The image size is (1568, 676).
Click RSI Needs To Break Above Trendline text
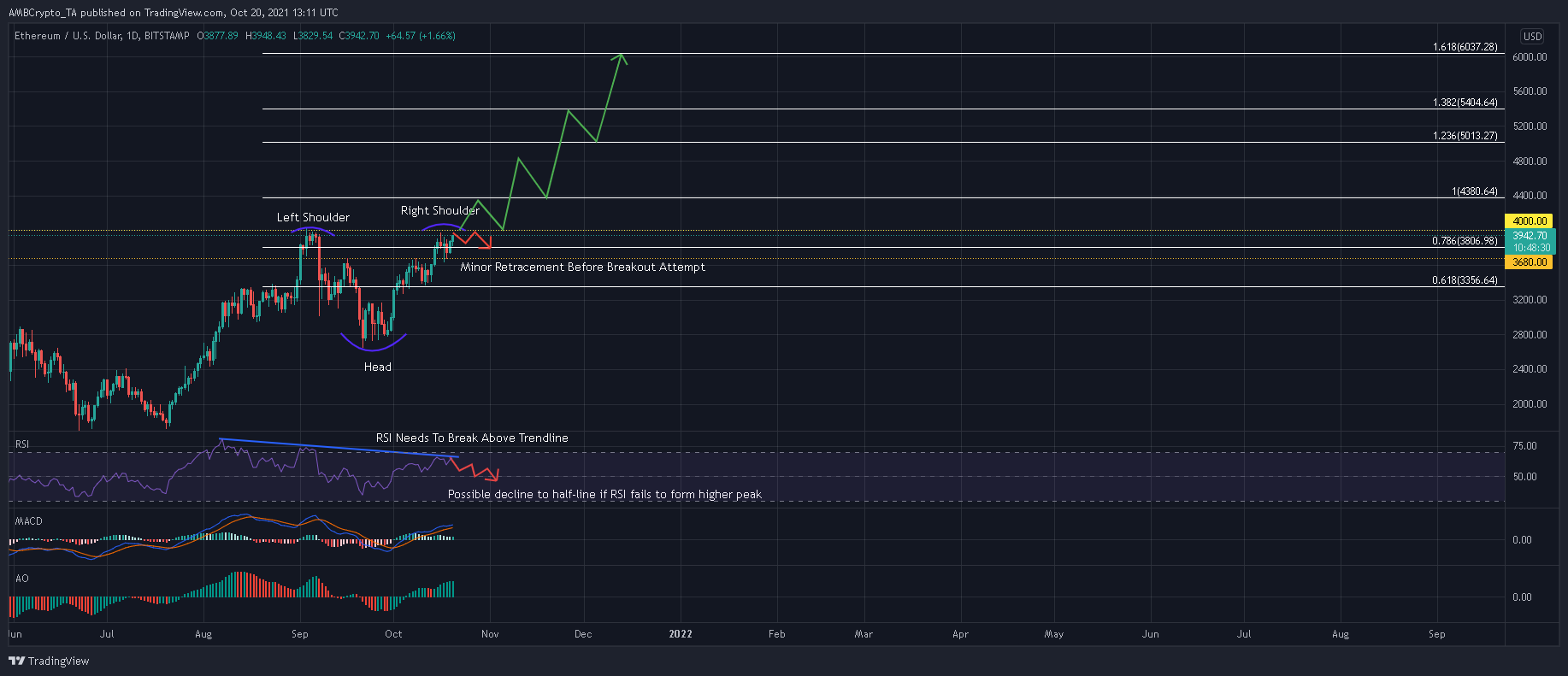pyautogui.click(x=472, y=438)
